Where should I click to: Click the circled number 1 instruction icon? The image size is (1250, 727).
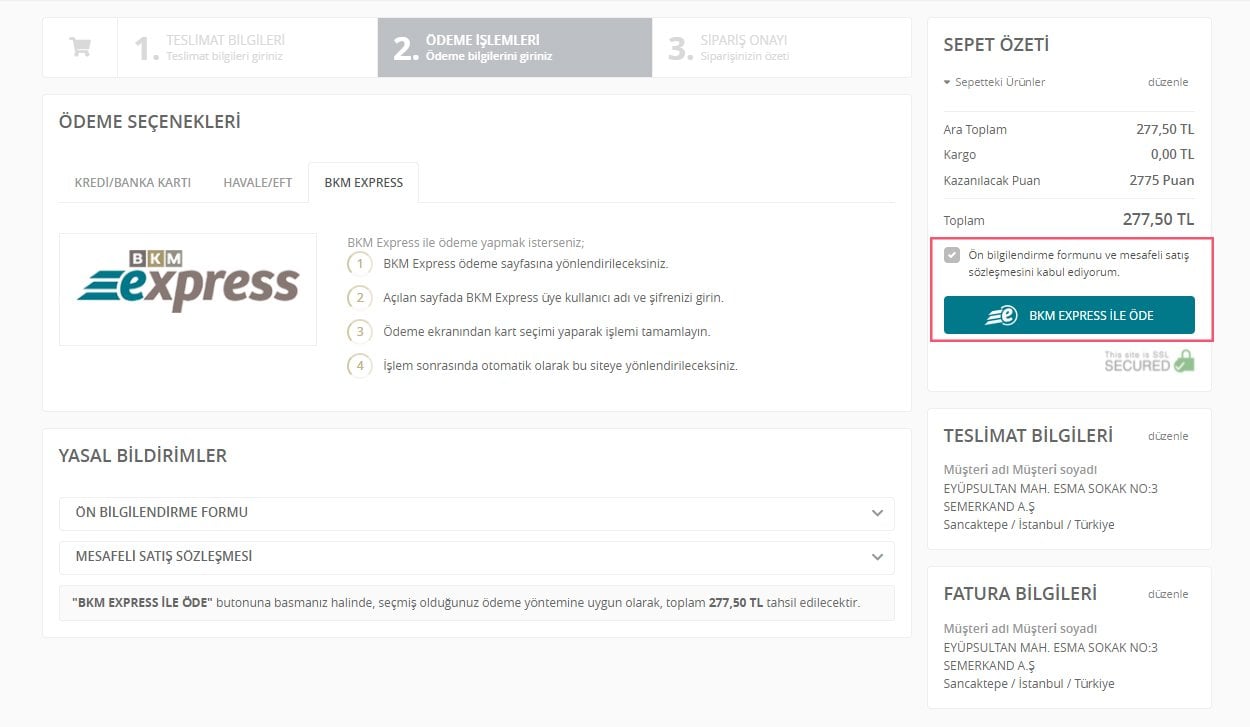coord(359,264)
